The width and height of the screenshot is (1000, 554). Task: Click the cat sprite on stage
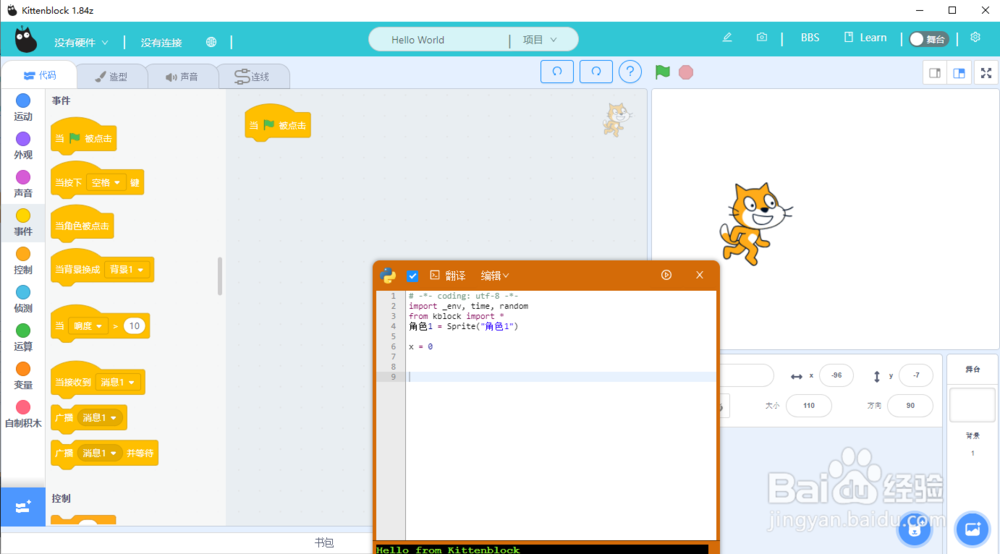click(x=755, y=222)
